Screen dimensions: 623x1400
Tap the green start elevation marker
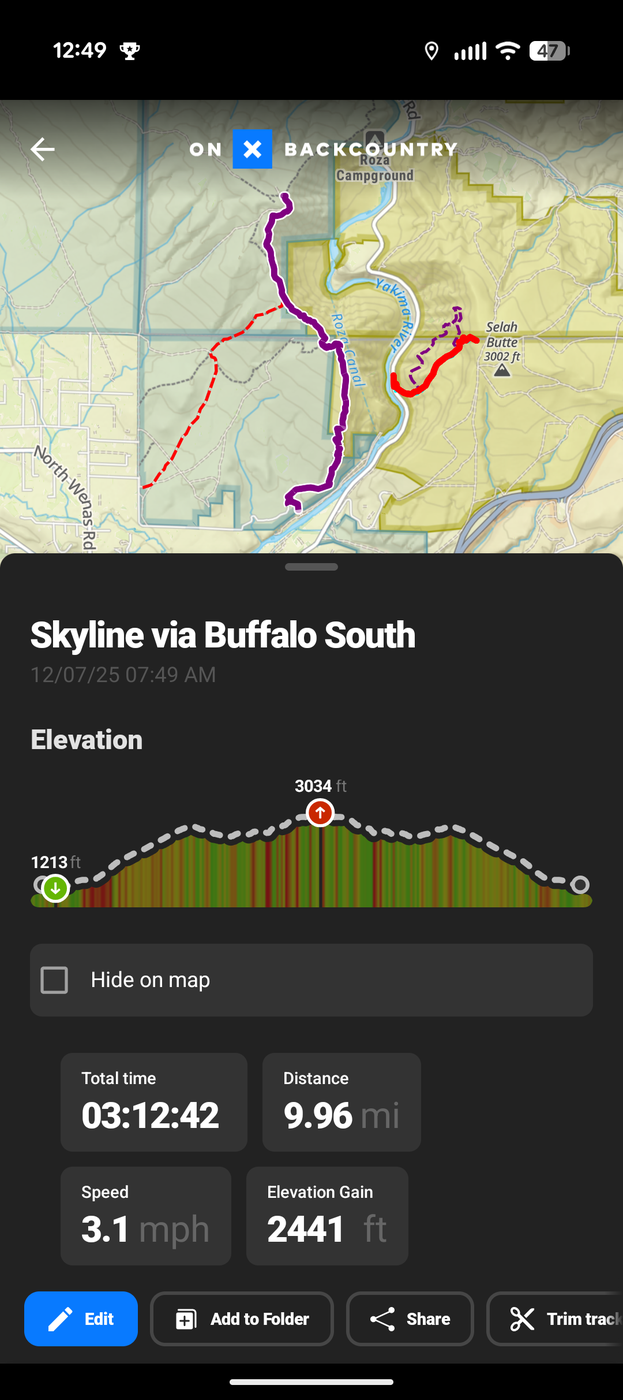pos(55,887)
